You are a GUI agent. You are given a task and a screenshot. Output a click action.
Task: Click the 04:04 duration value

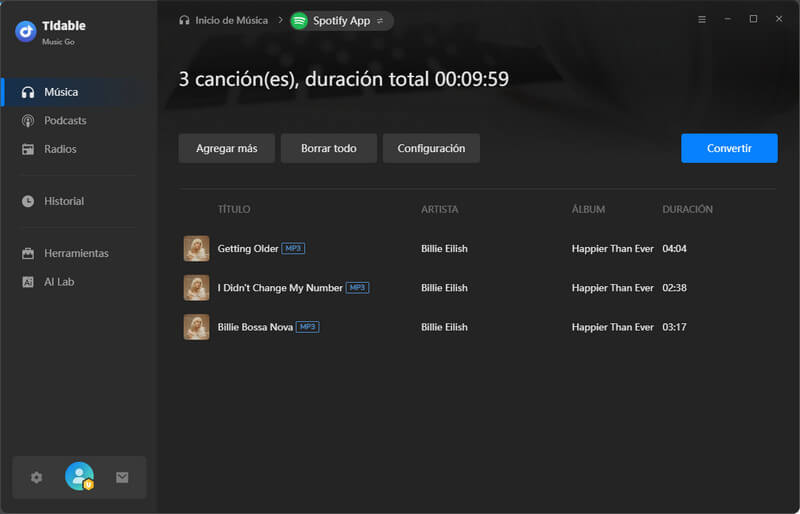click(674, 249)
